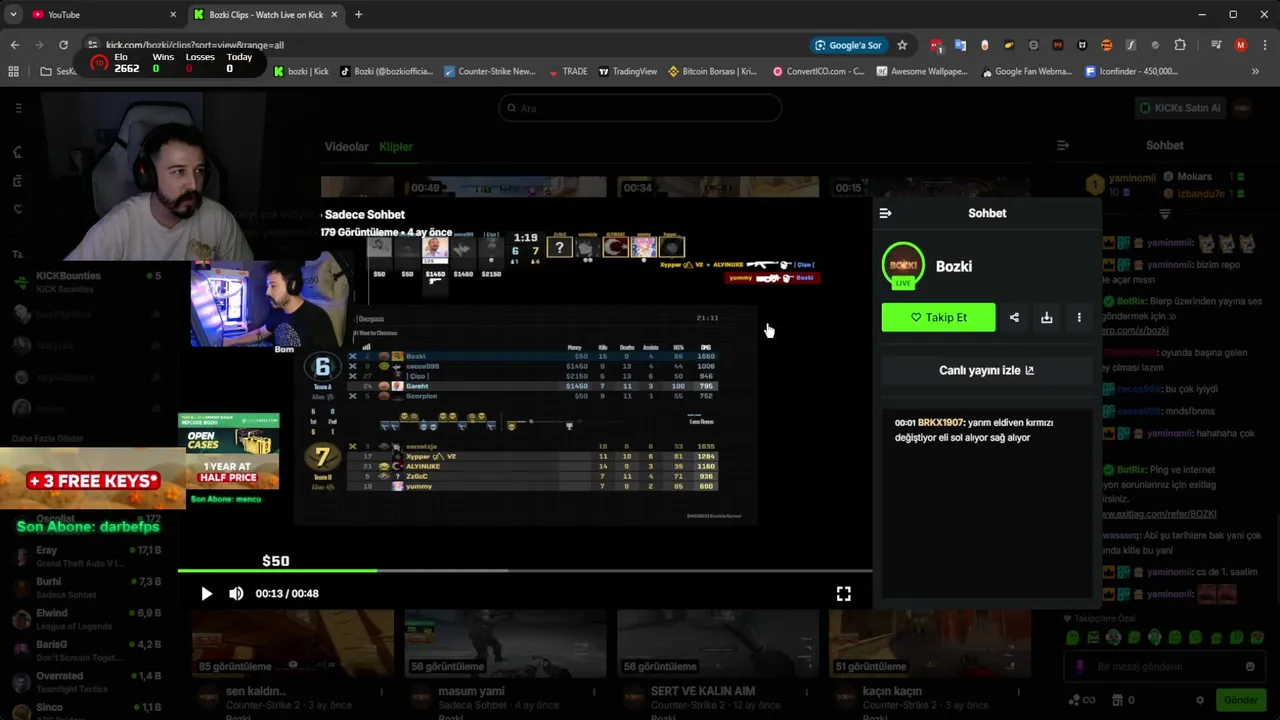Viewport: 1280px width, 720px height.
Task: Click the Ara search field
Action: pos(640,108)
